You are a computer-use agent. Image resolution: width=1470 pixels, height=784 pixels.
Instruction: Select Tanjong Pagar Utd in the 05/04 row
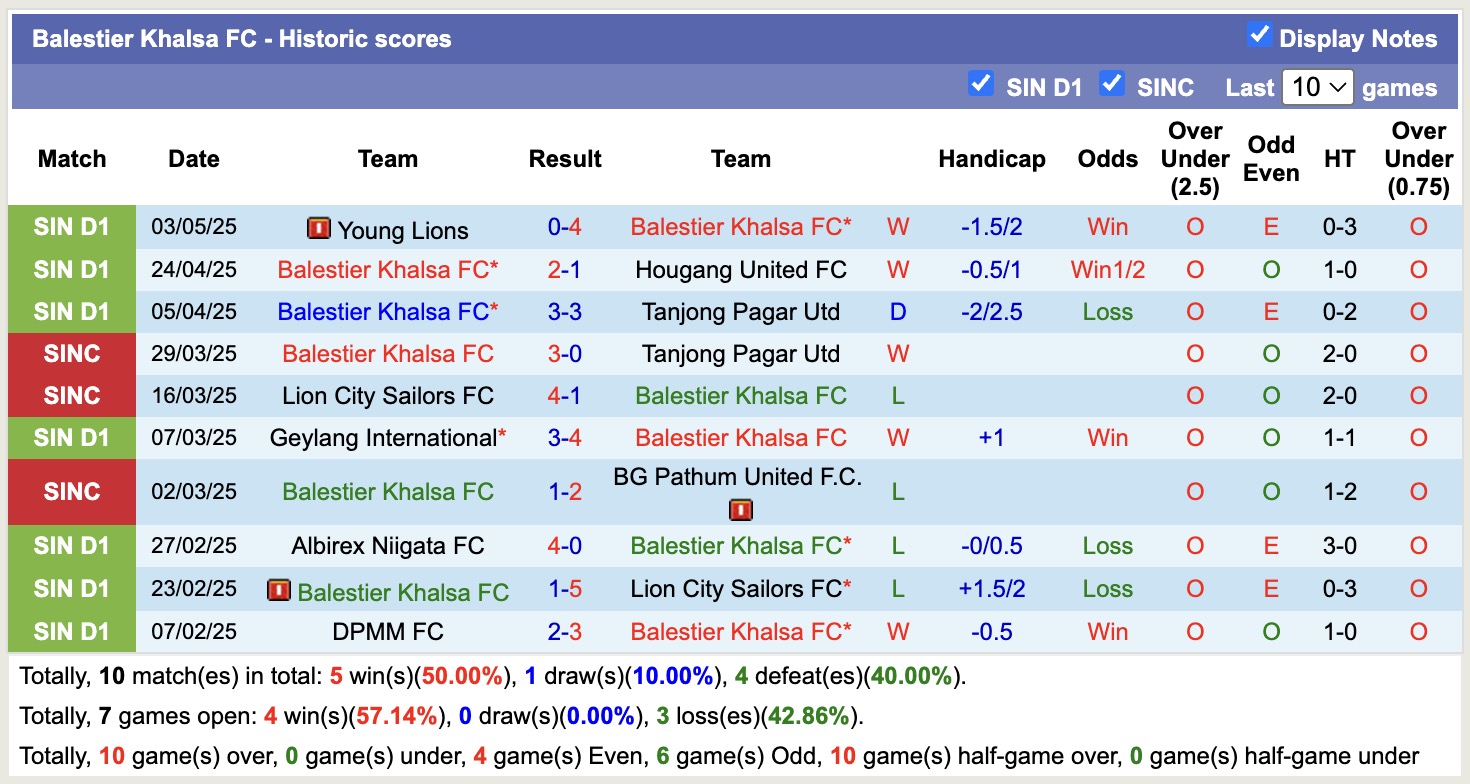740,312
